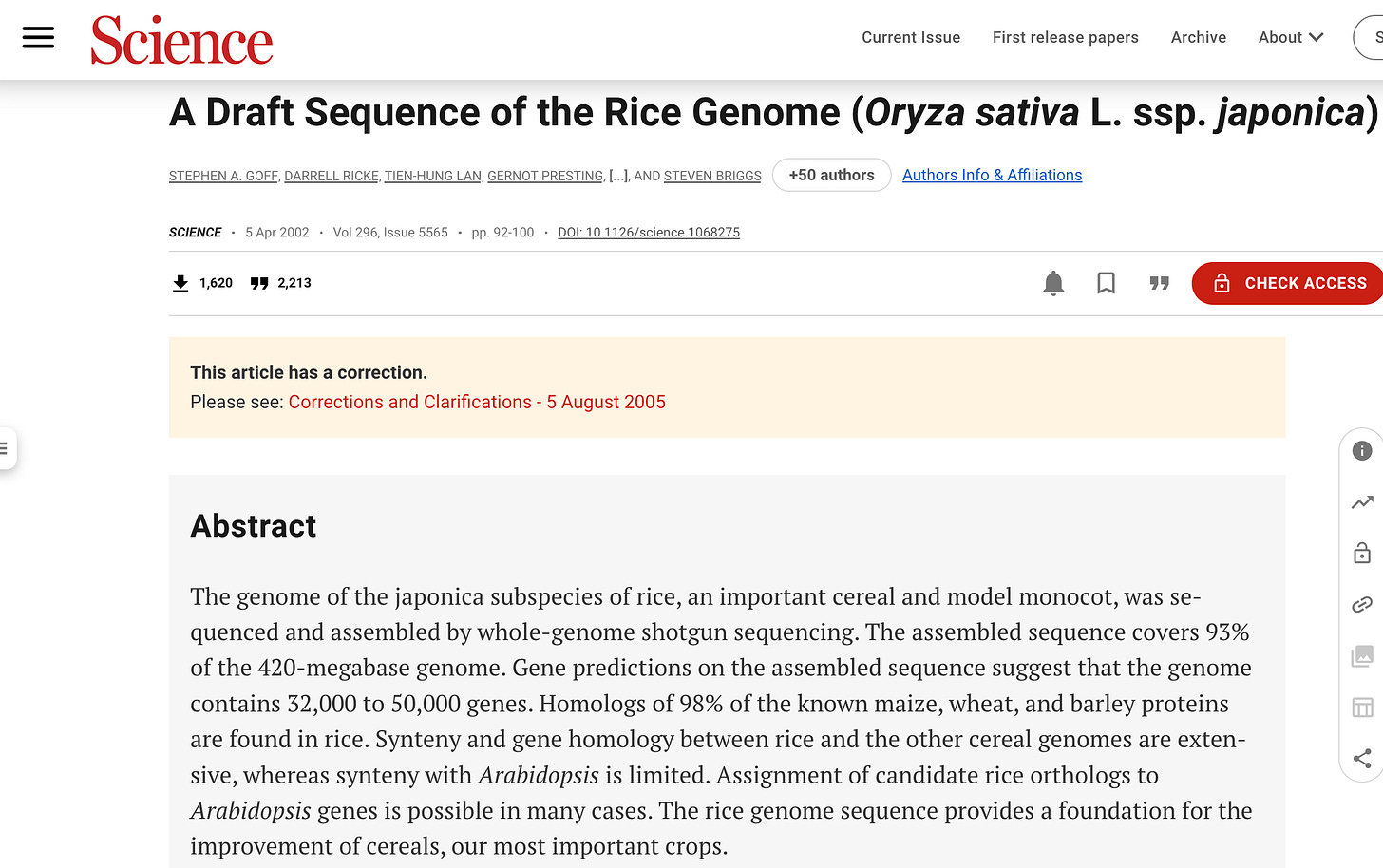Open the figures image icon in sidebar
The height and width of the screenshot is (868, 1383).
tap(1362, 656)
